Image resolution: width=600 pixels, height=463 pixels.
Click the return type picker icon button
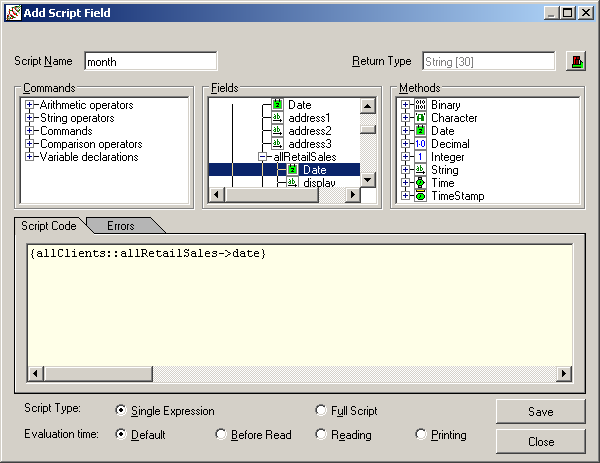click(x=576, y=61)
